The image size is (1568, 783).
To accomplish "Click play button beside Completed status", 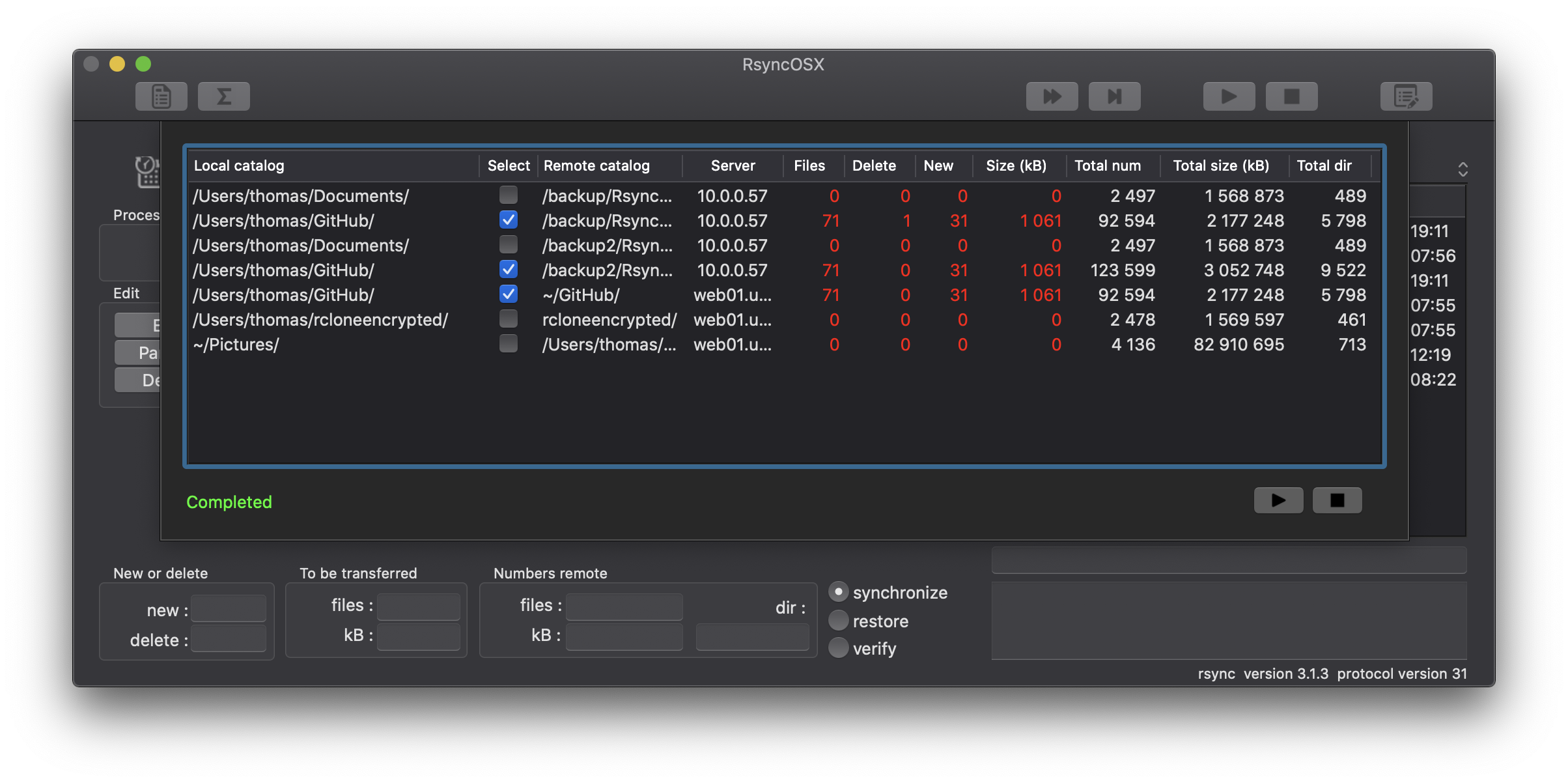I will click(1278, 500).
